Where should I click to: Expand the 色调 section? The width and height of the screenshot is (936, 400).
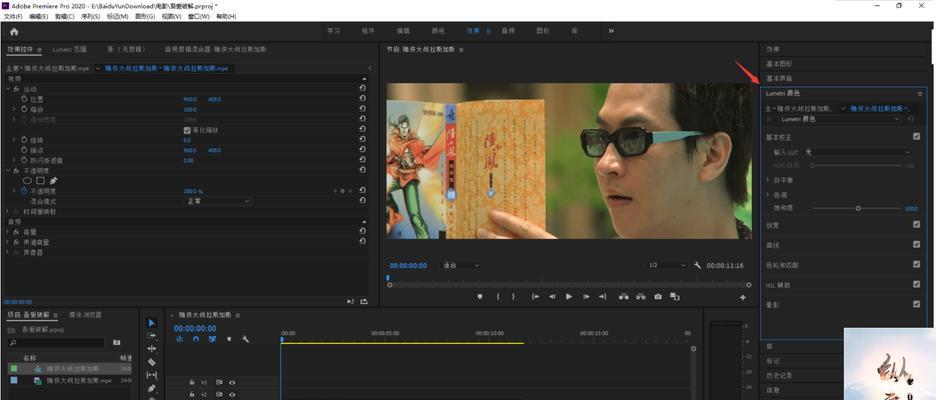coord(768,195)
